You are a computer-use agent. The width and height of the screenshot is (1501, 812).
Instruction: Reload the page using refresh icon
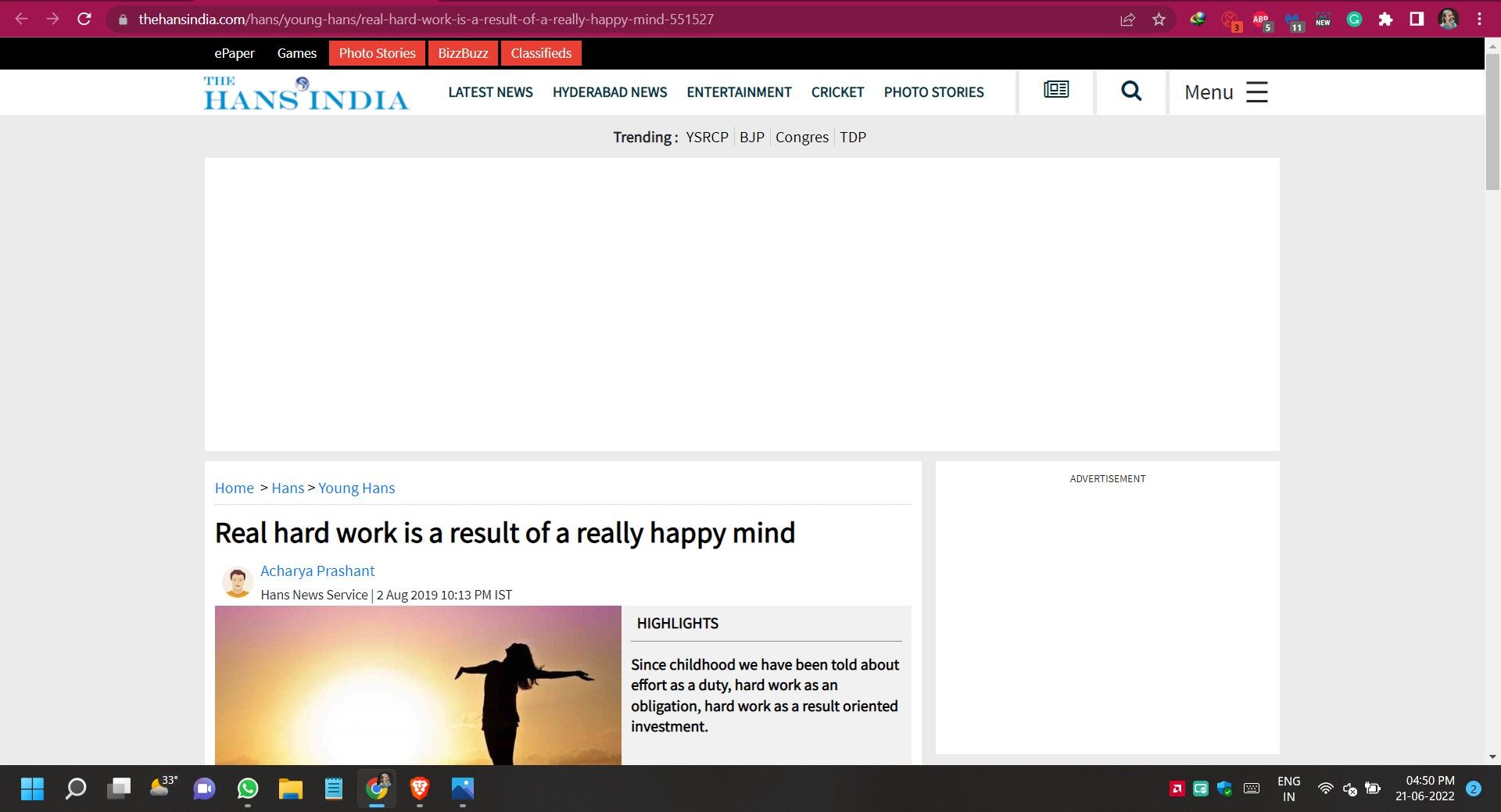[x=84, y=20]
